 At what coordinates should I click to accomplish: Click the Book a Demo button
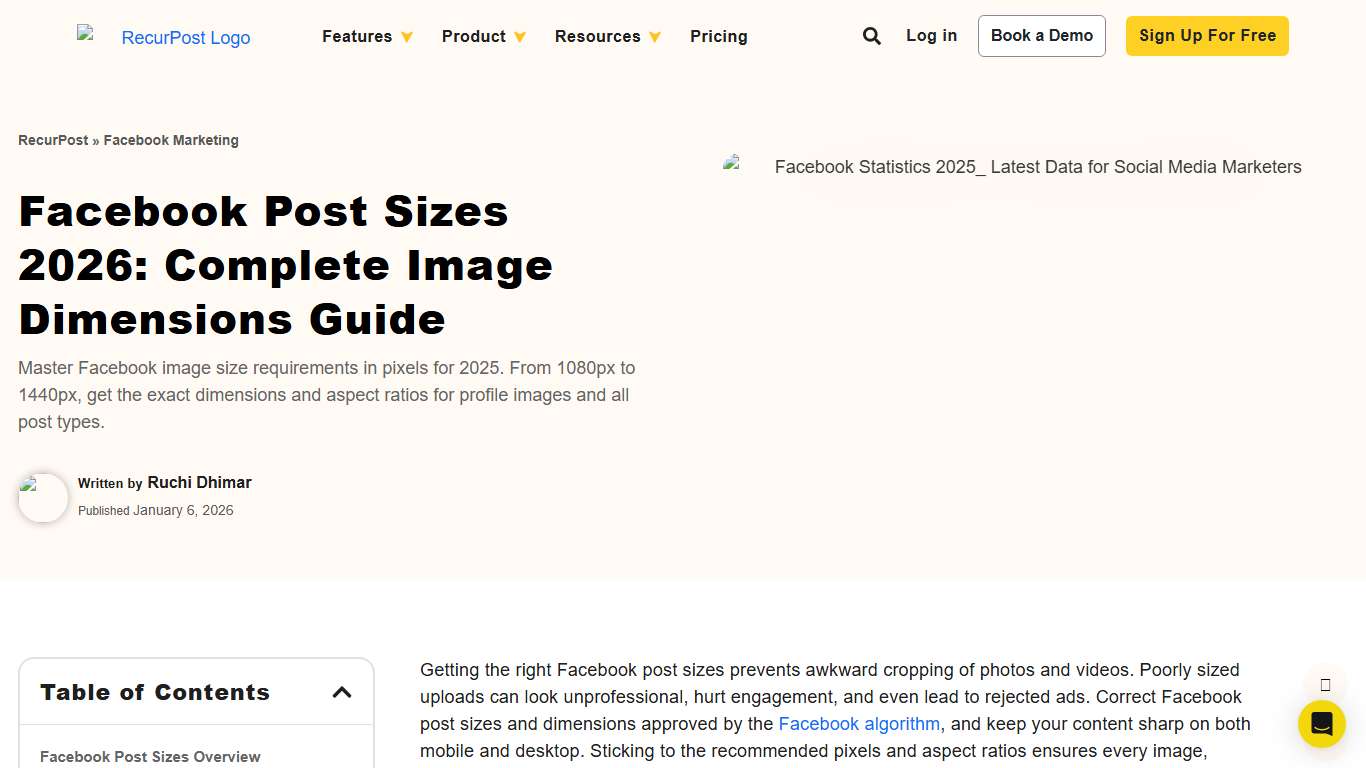[1041, 35]
